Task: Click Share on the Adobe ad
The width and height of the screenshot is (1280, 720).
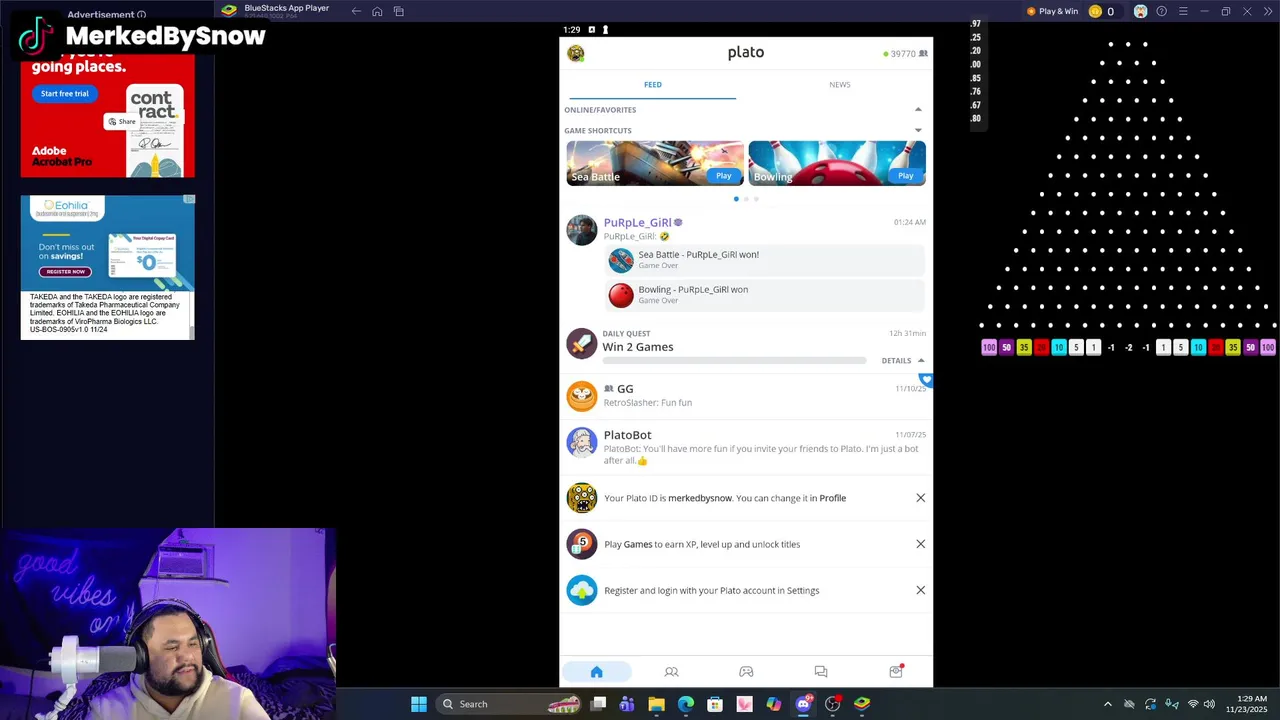Action: click(x=122, y=121)
